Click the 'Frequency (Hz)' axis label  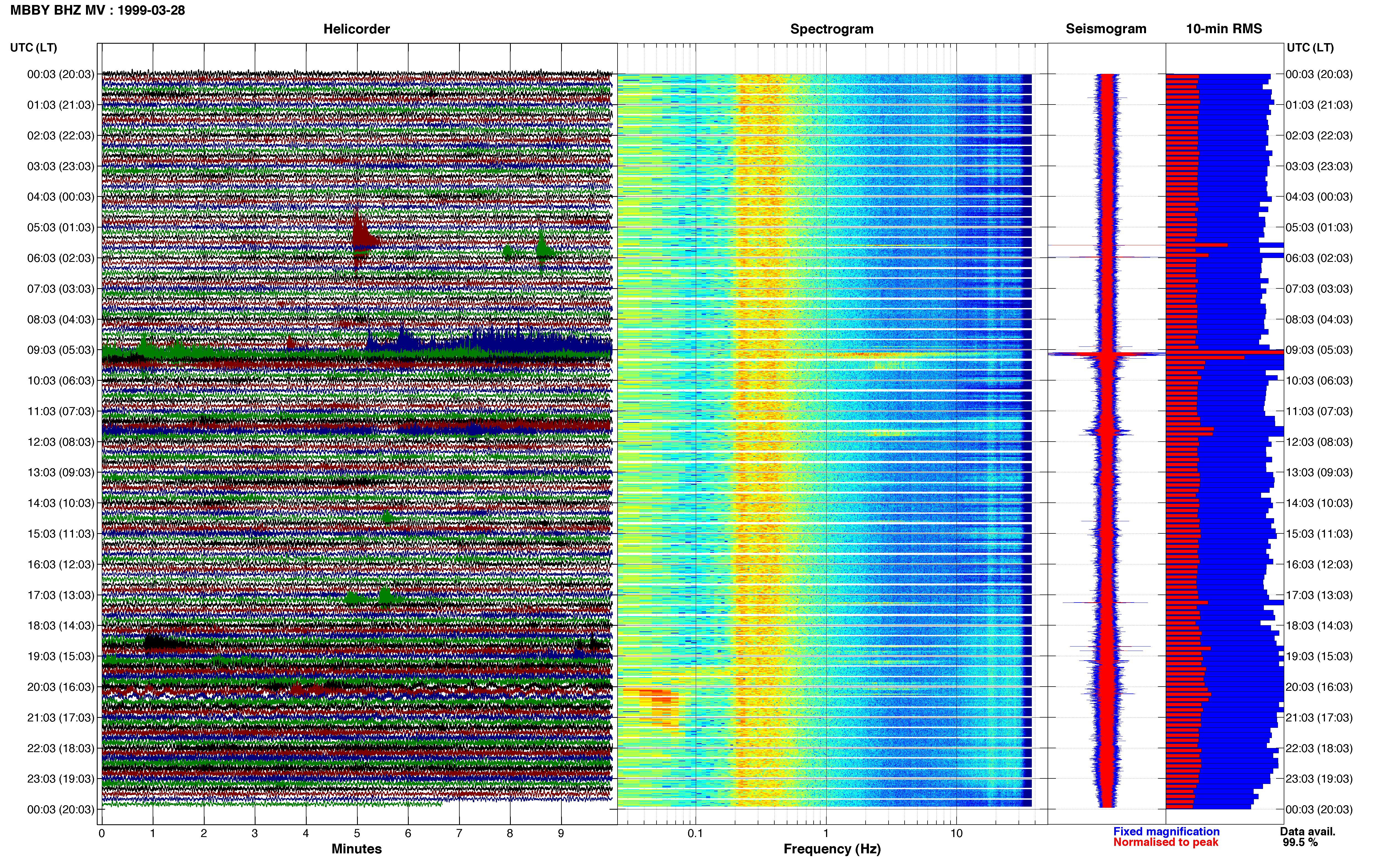pos(832,848)
